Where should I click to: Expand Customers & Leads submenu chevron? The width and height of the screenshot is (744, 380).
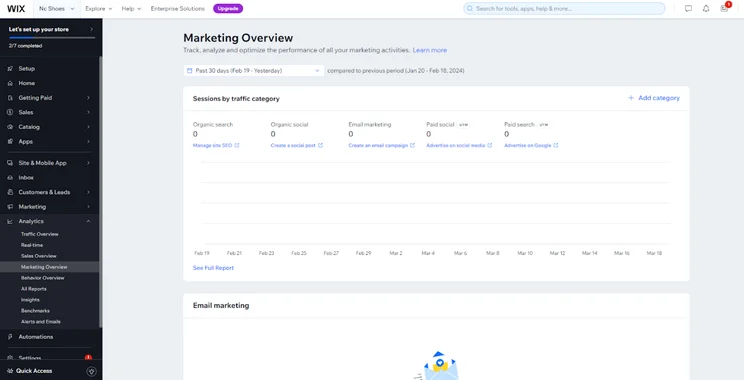pyautogui.click(x=88, y=193)
